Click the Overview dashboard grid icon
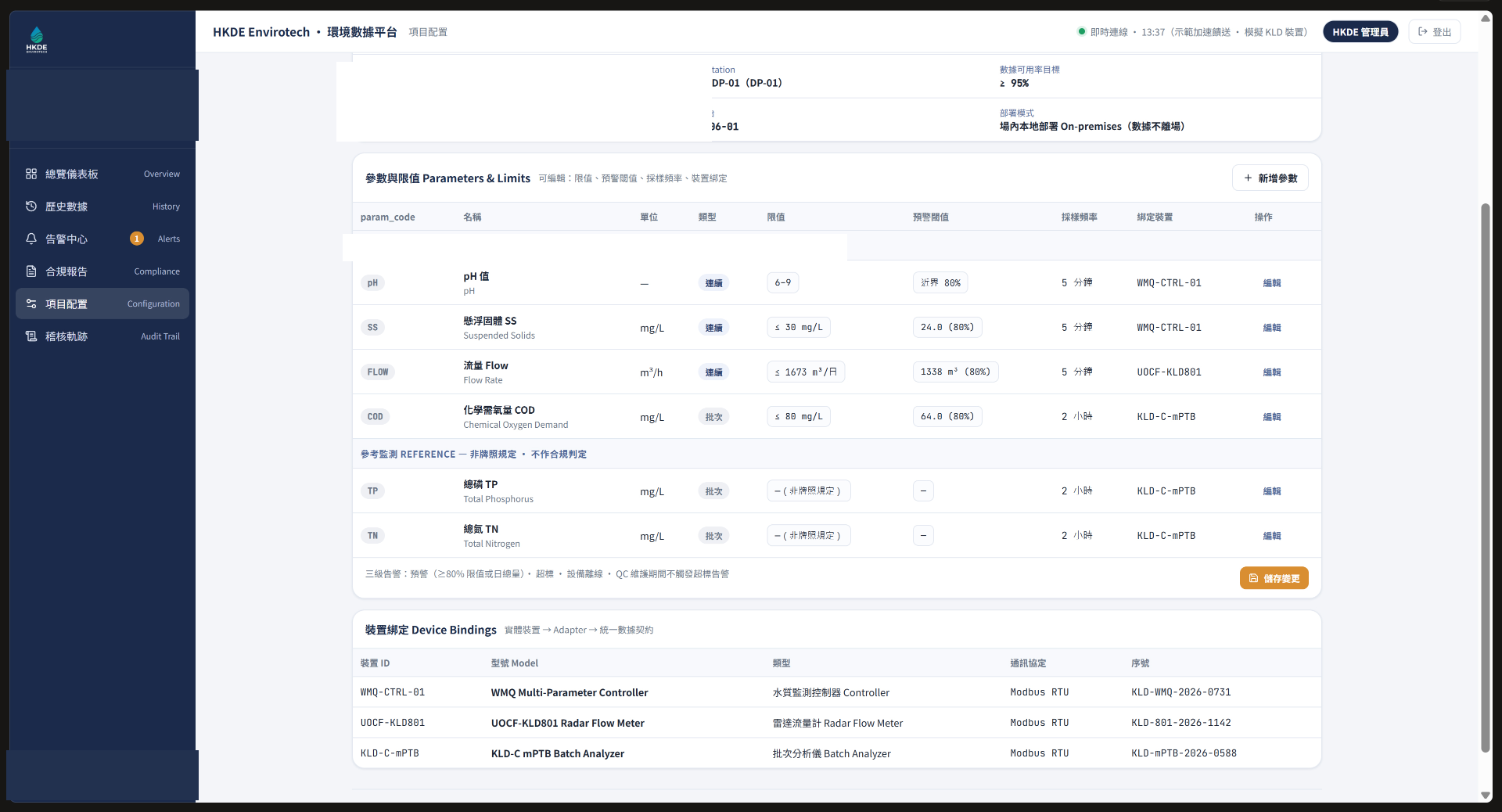 tap(31, 174)
